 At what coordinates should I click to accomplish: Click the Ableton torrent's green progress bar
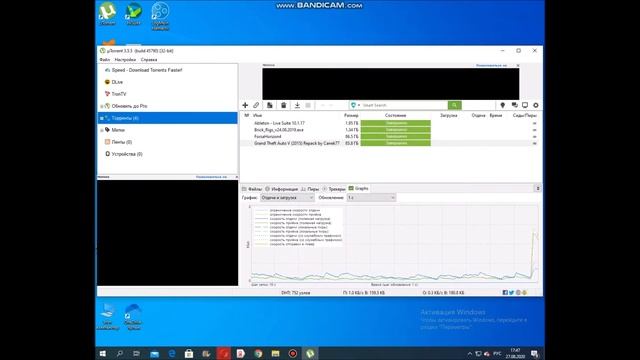pos(396,123)
